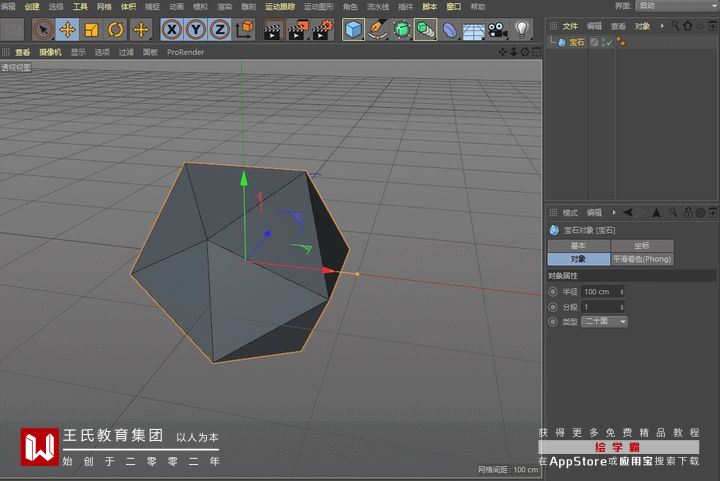
Task: Open attribute manager 模式 menu
Action: click(x=570, y=213)
